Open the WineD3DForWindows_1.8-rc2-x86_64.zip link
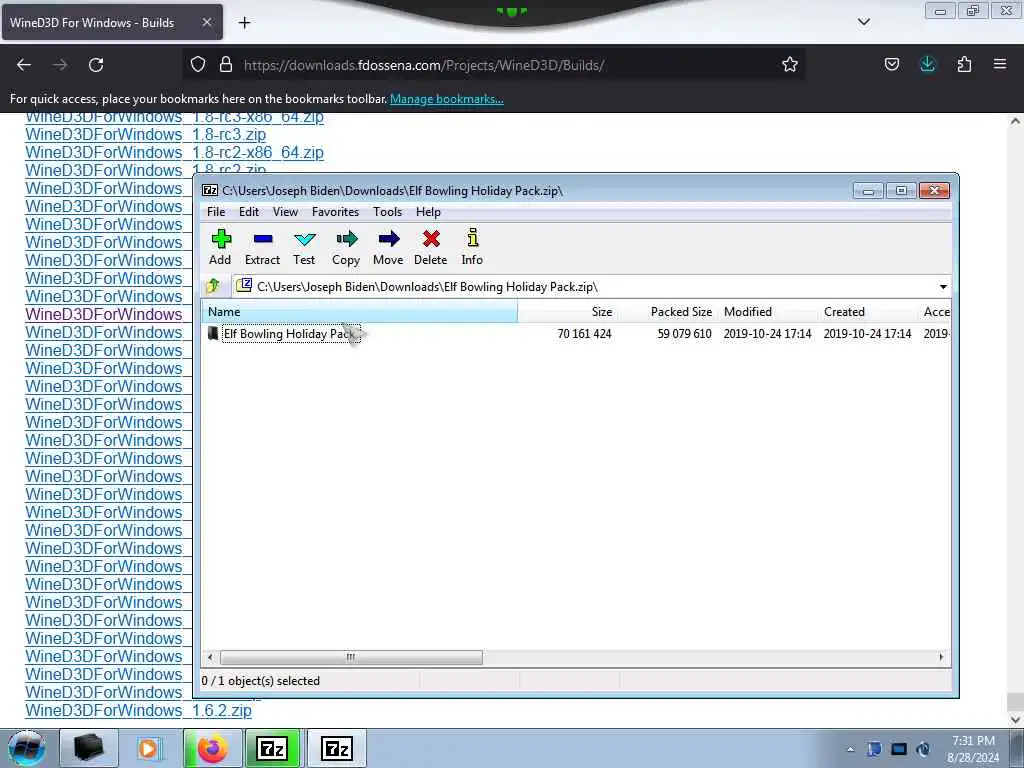The width and height of the screenshot is (1024, 768). coord(174,152)
